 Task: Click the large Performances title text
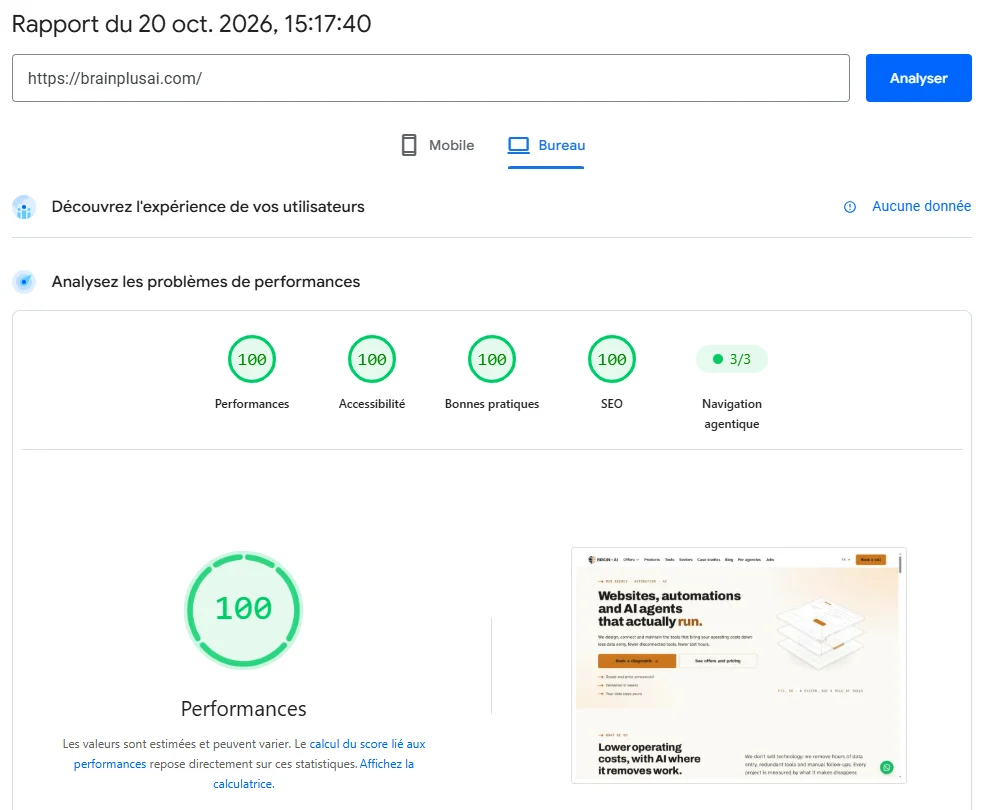point(243,709)
